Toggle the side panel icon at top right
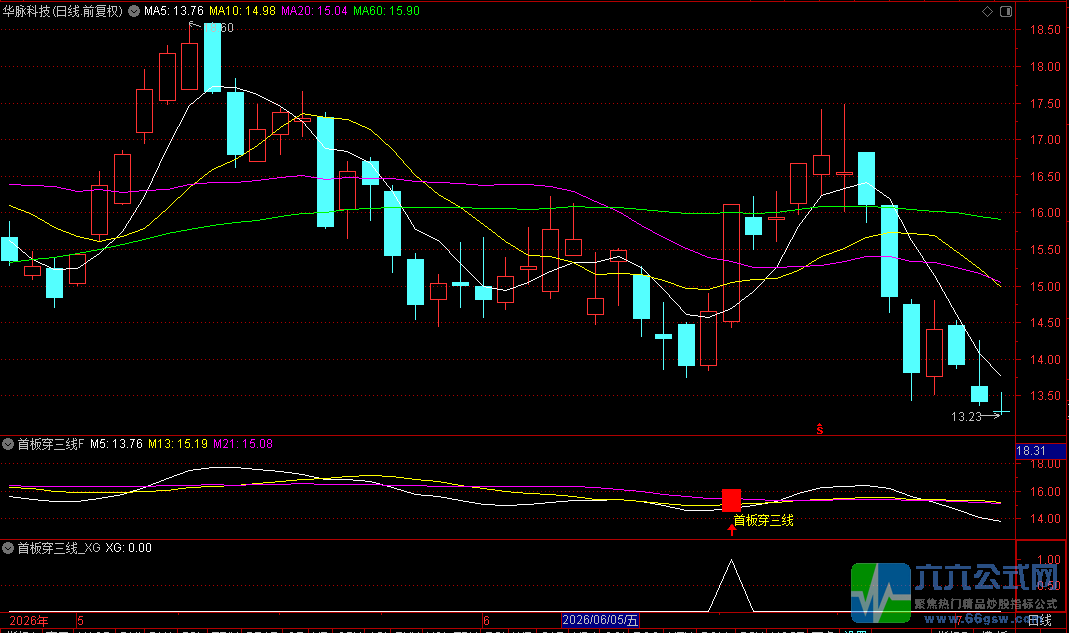Viewport: 1069px width, 633px height. 1006,12
